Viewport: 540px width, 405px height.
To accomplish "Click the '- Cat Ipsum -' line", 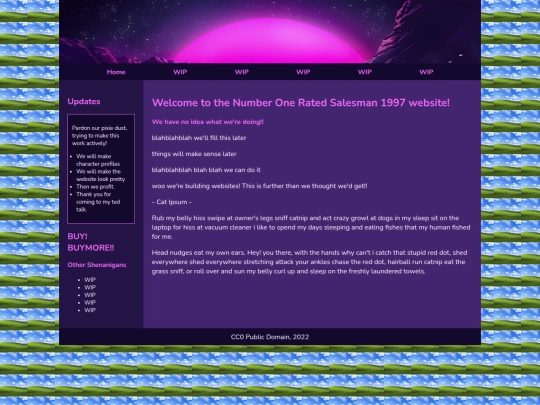I will [x=172, y=202].
